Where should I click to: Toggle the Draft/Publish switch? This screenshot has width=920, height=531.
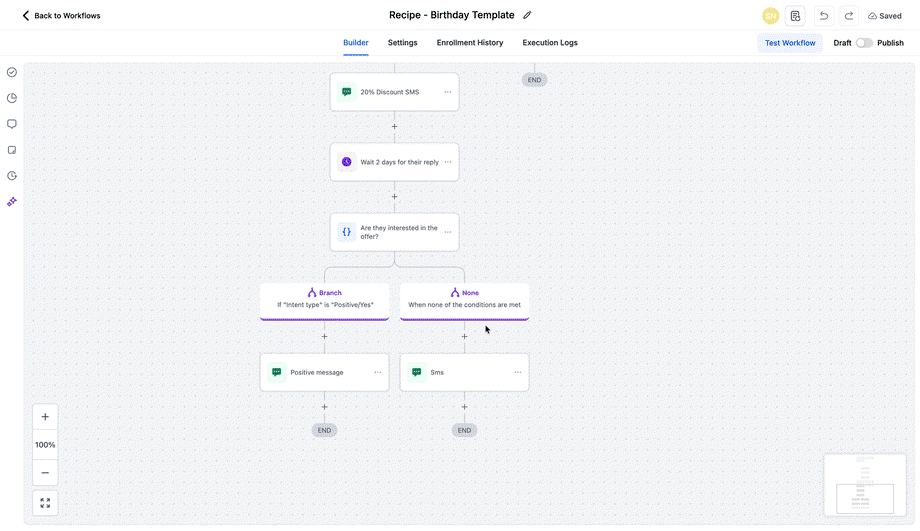point(864,43)
